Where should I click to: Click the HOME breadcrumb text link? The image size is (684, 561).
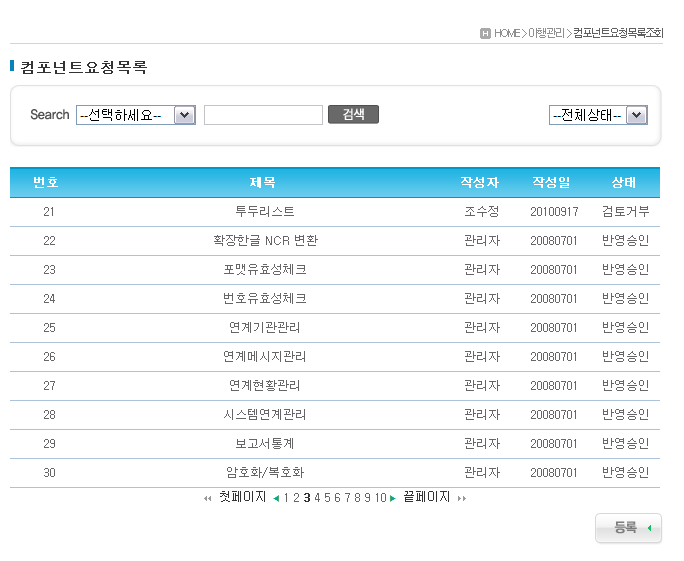click(507, 33)
